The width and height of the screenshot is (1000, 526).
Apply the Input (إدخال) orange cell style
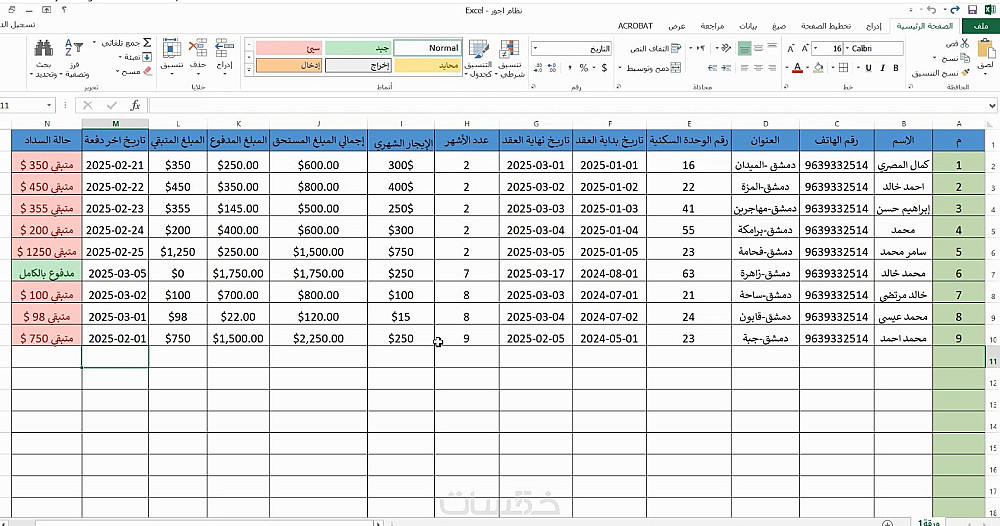tap(290, 66)
